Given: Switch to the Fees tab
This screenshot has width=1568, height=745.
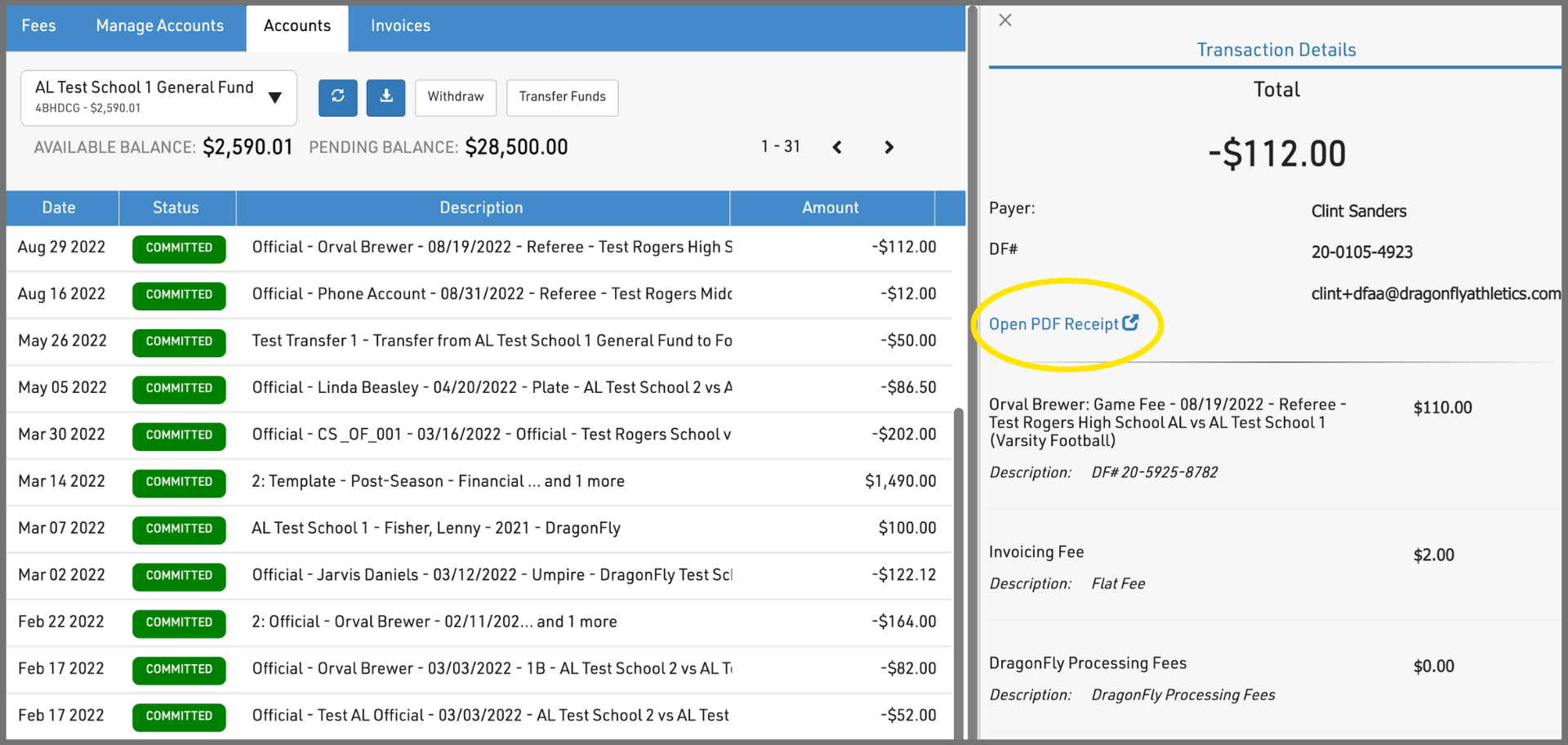Looking at the screenshot, I should pos(38,26).
